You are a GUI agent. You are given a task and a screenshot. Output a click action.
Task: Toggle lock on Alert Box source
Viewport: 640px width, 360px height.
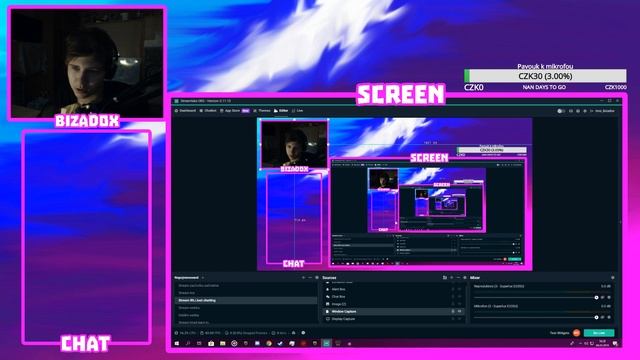pos(453,289)
